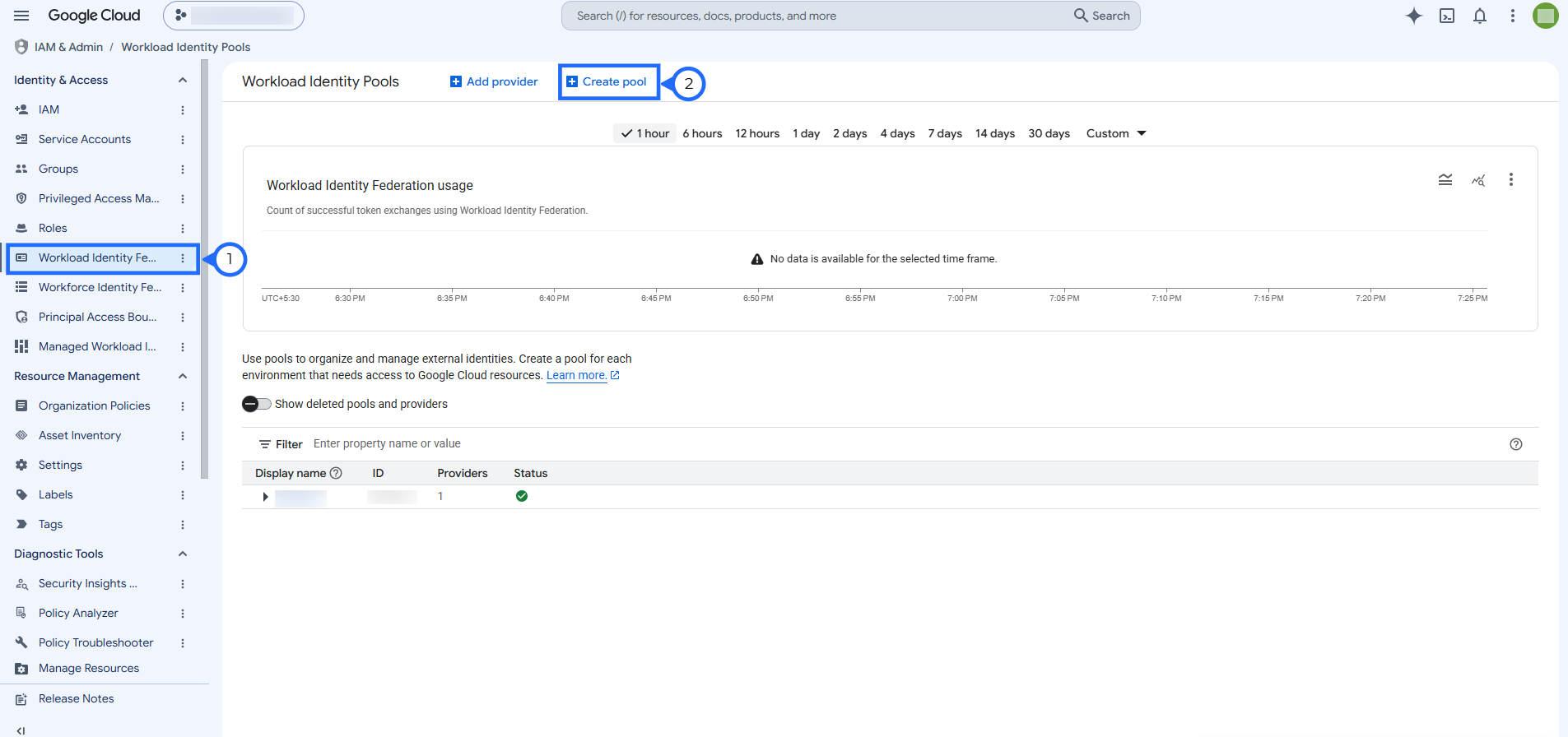This screenshot has height=737, width=1568.
Task: Open the three-dot menu beside Groups
Action: 183,169
